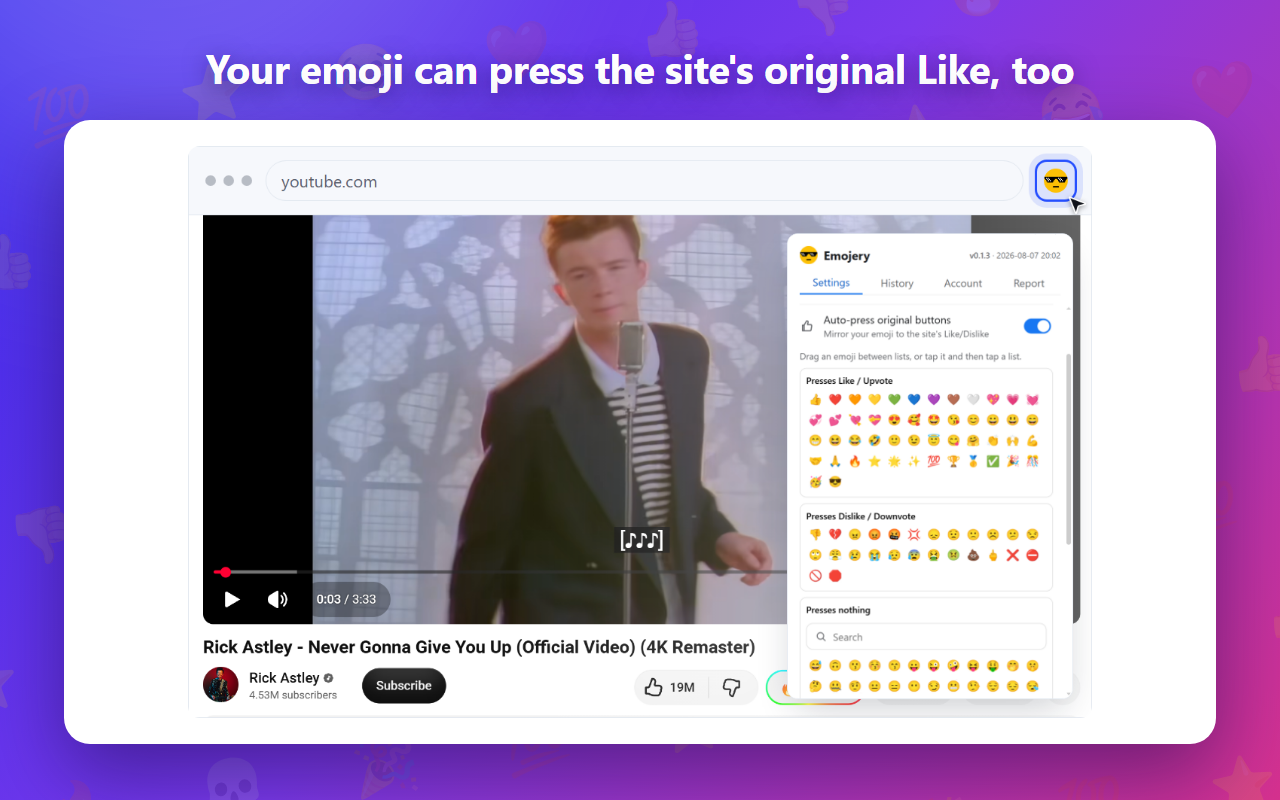Select the thumbs up emoji in Presses Like list
The height and width of the screenshot is (800, 1280).
pos(815,399)
